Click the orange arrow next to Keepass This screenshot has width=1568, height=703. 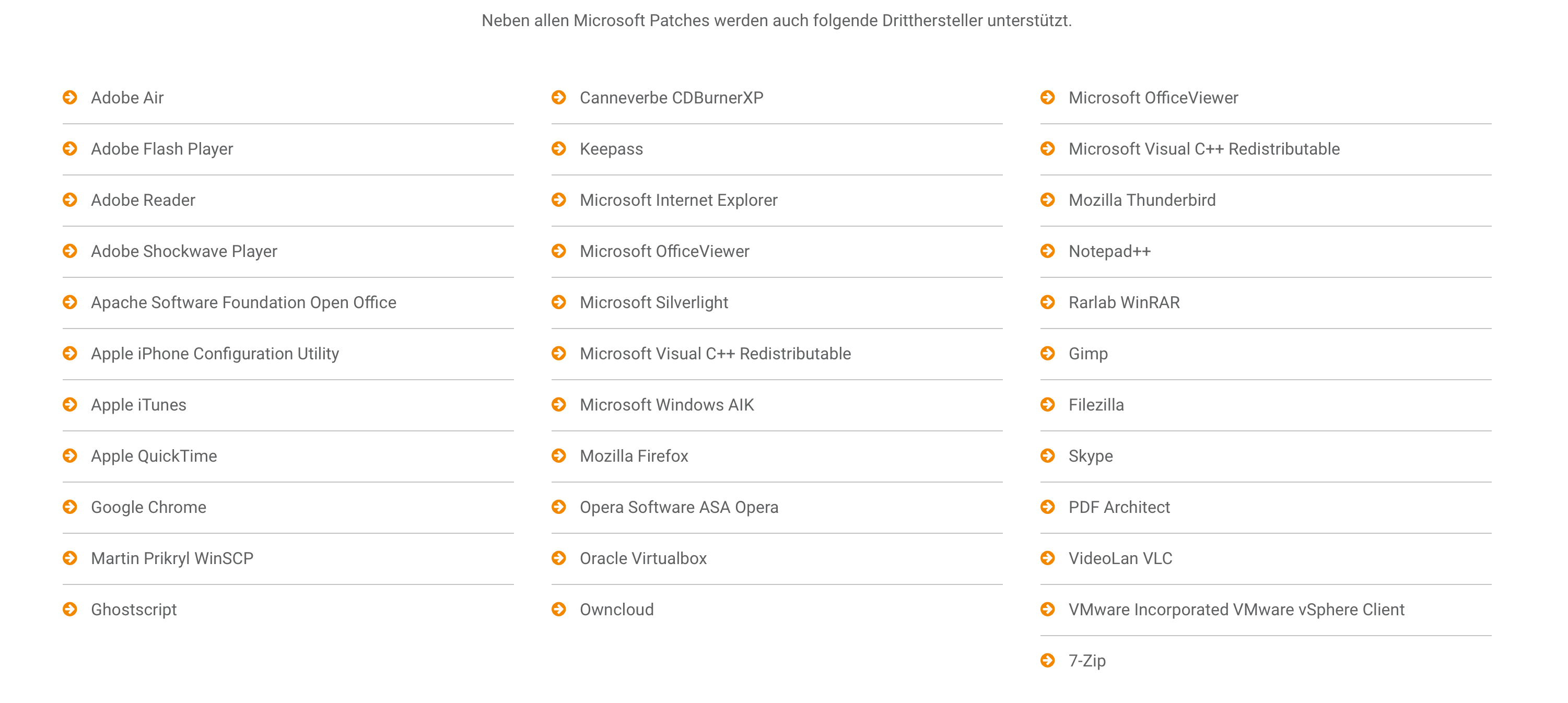click(559, 148)
